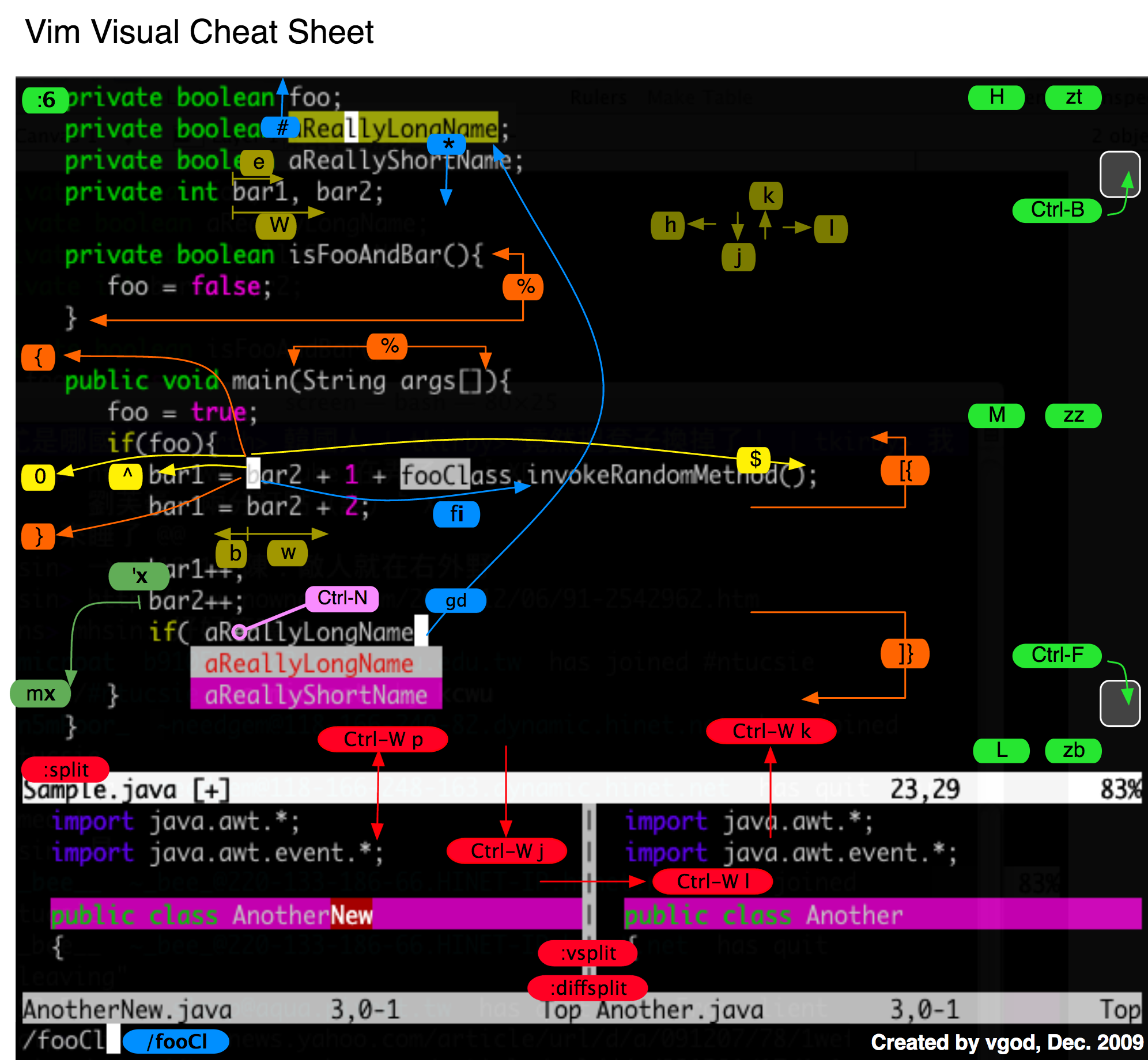Click the # search-backward badge
Viewport: 1148px width, 1060px height.
(x=282, y=128)
